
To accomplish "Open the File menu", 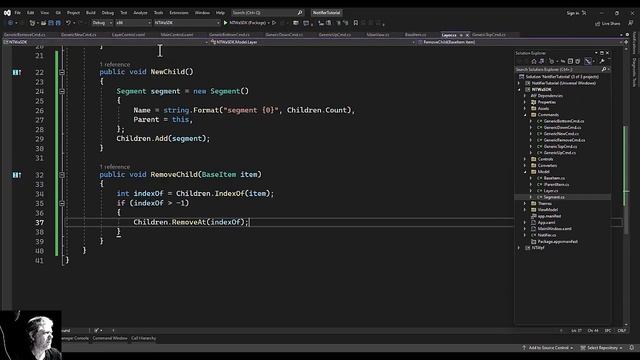I will point(18,13).
